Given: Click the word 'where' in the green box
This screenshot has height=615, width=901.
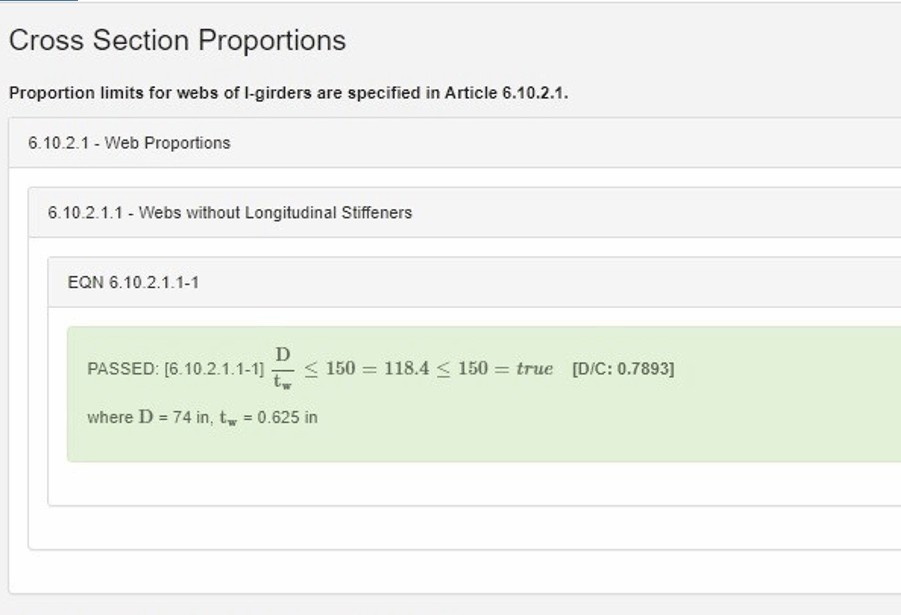Looking at the screenshot, I should [x=109, y=417].
